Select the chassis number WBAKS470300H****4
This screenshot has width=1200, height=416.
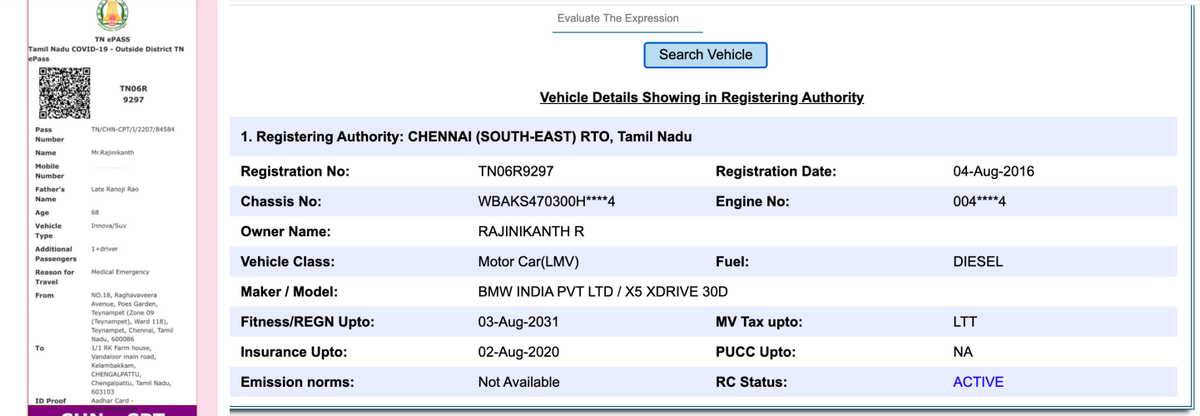tap(546, 202)
